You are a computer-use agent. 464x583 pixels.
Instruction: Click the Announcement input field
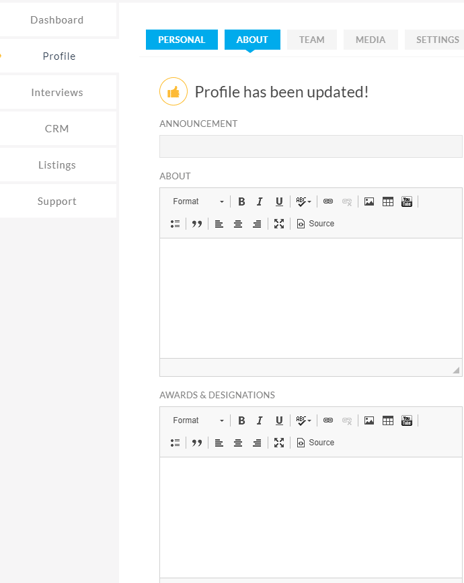[311, 146]
